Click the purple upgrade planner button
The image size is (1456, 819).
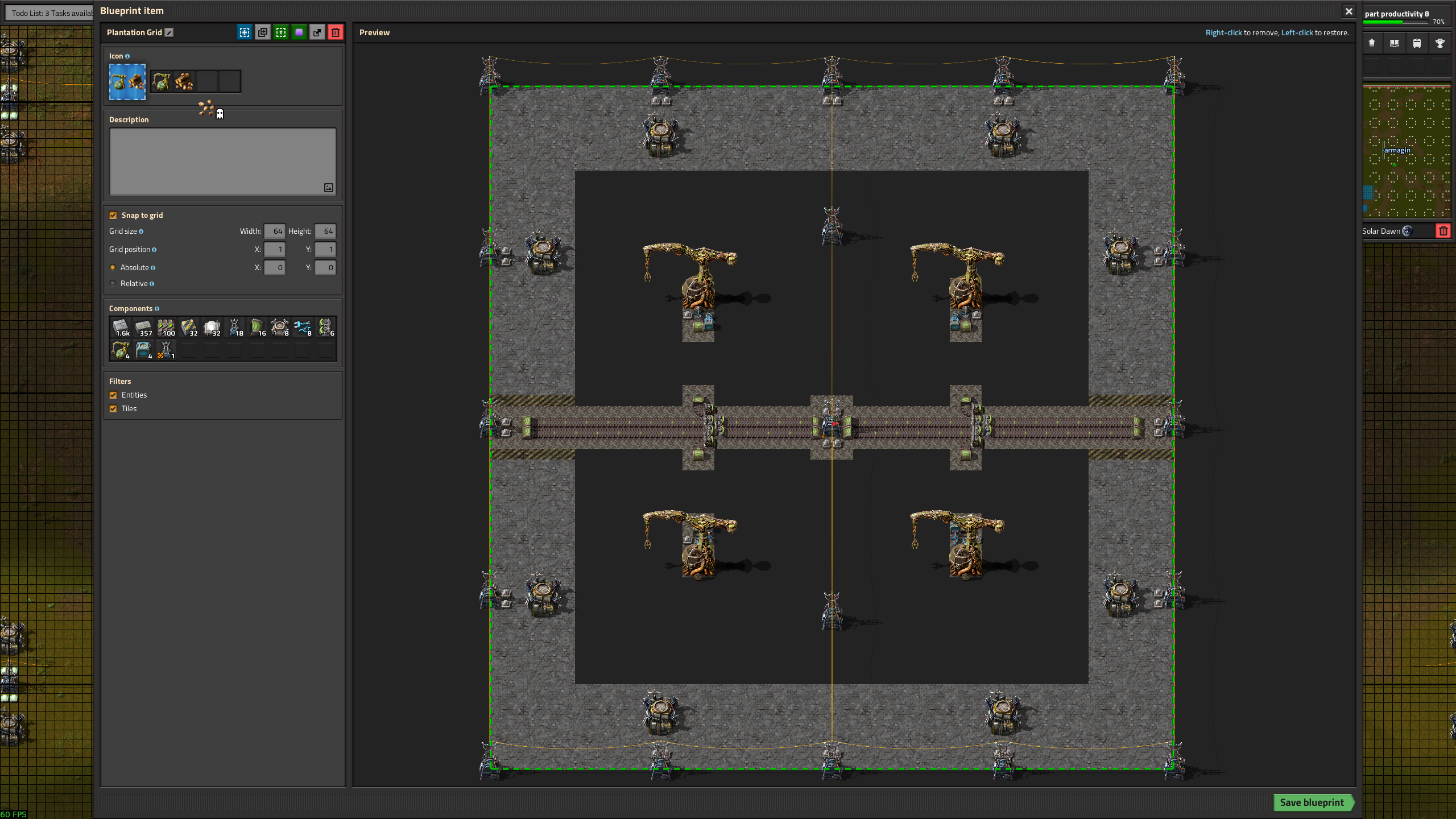coord(299,32)
